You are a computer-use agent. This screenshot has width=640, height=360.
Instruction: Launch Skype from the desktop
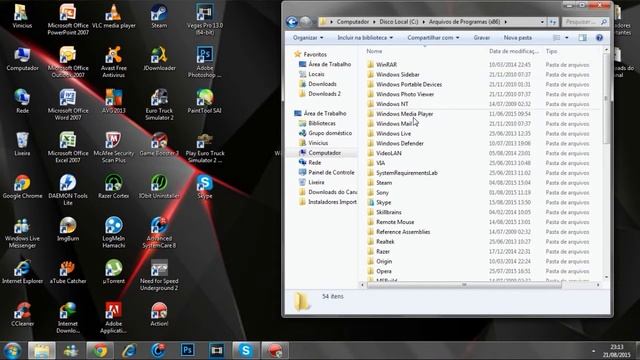point(205,187)
